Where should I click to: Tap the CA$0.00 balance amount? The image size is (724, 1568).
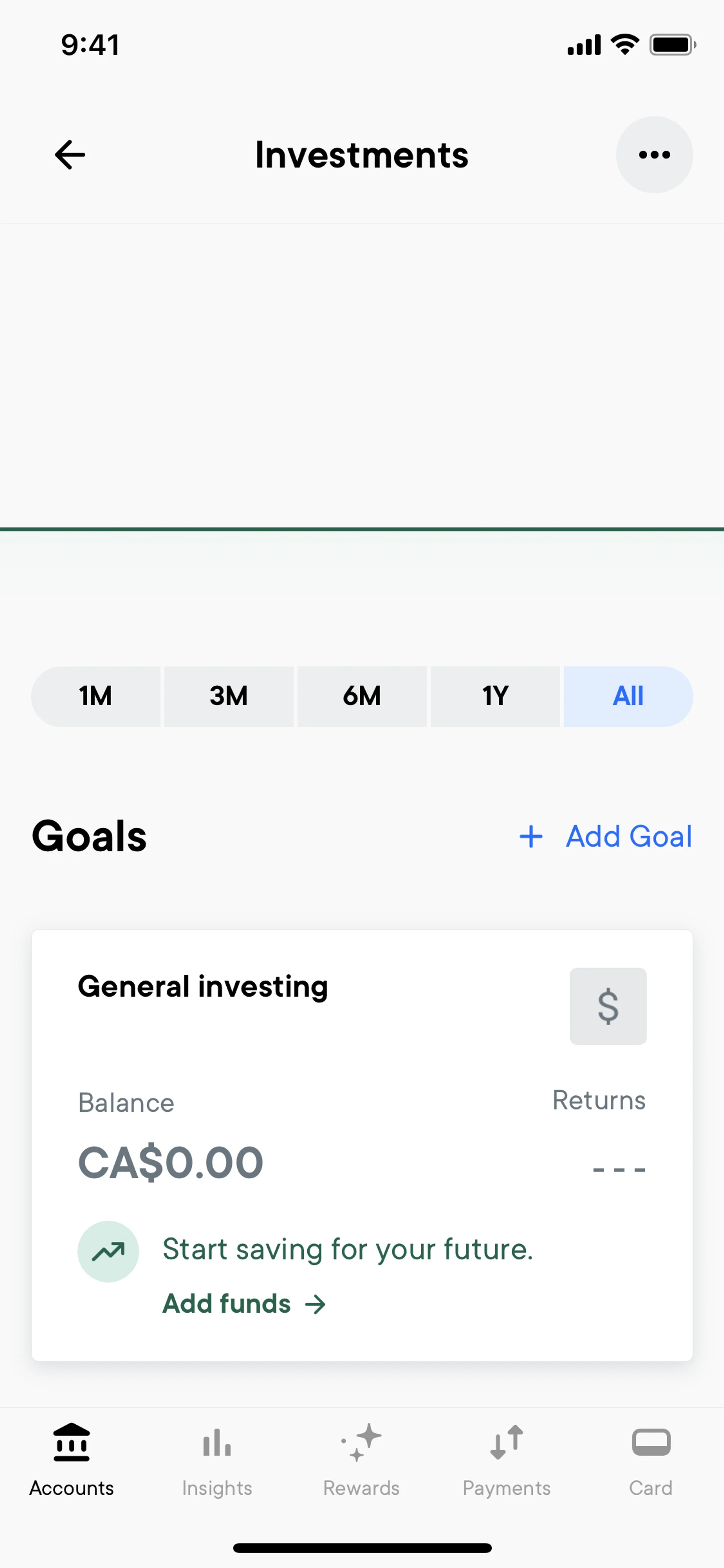171,1163
